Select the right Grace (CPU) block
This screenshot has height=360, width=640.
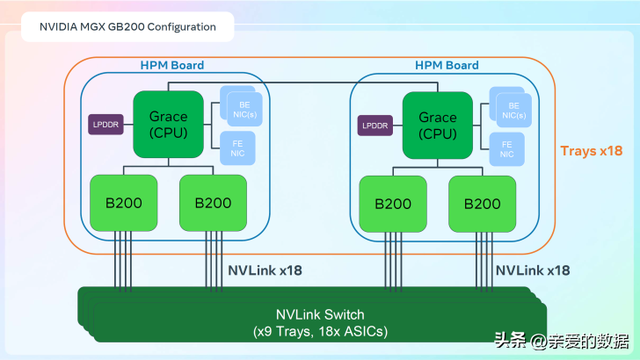(x=438, y=125)
